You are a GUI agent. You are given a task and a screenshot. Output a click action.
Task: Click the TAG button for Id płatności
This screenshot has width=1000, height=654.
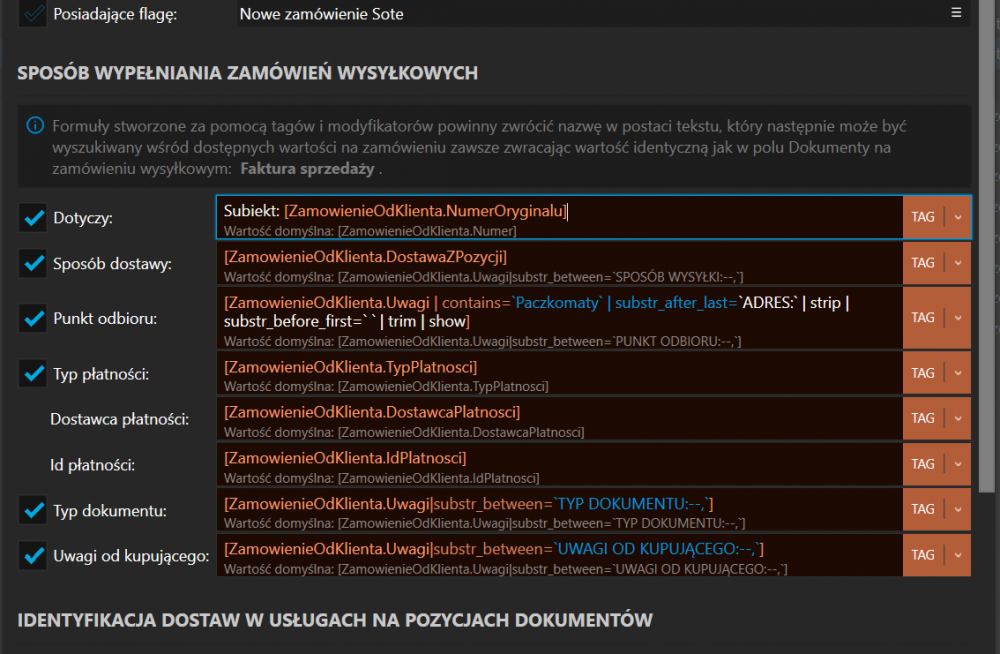(923, 464)
